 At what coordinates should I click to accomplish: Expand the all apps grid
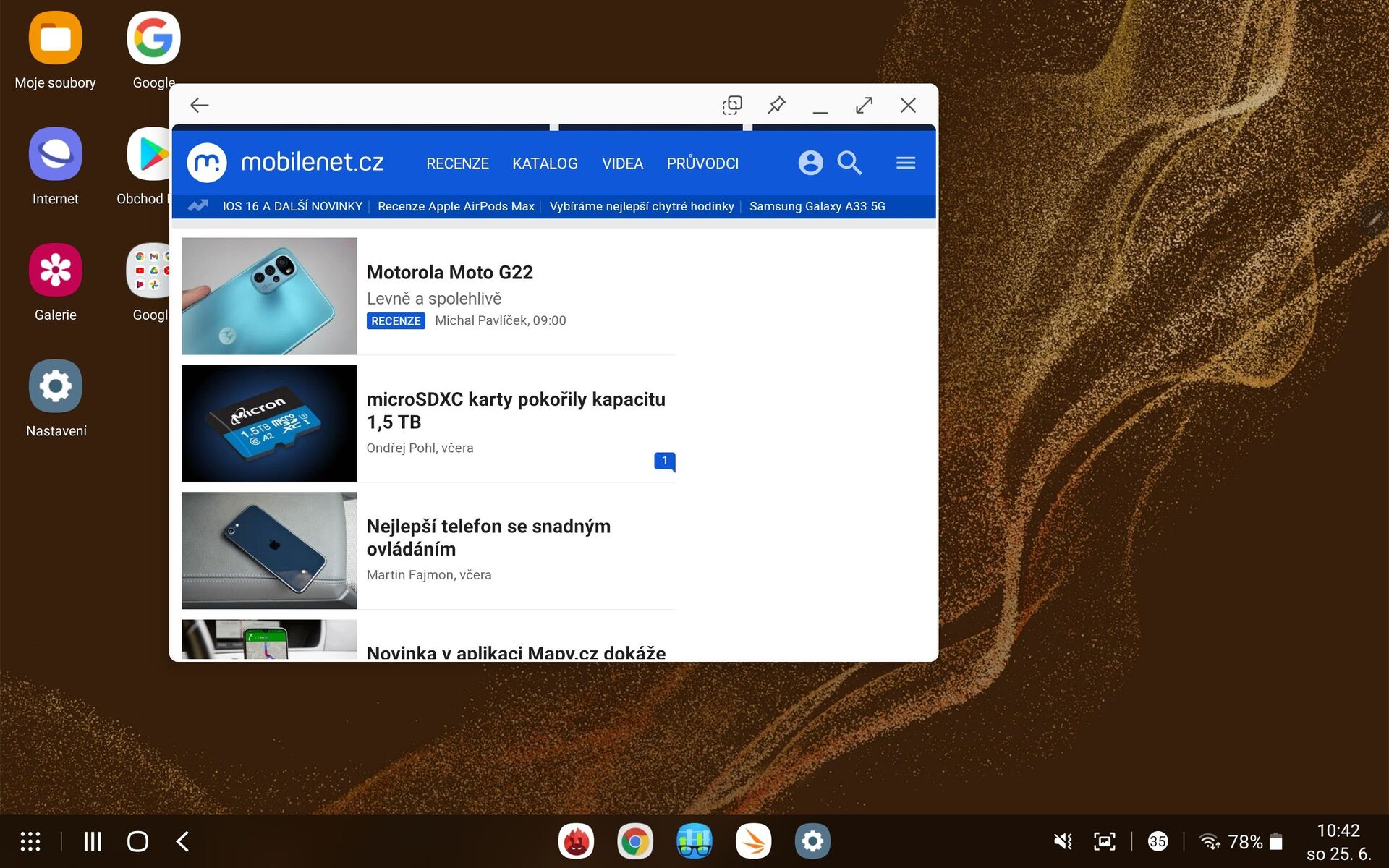pyautogui.click(x=30, y=841)
